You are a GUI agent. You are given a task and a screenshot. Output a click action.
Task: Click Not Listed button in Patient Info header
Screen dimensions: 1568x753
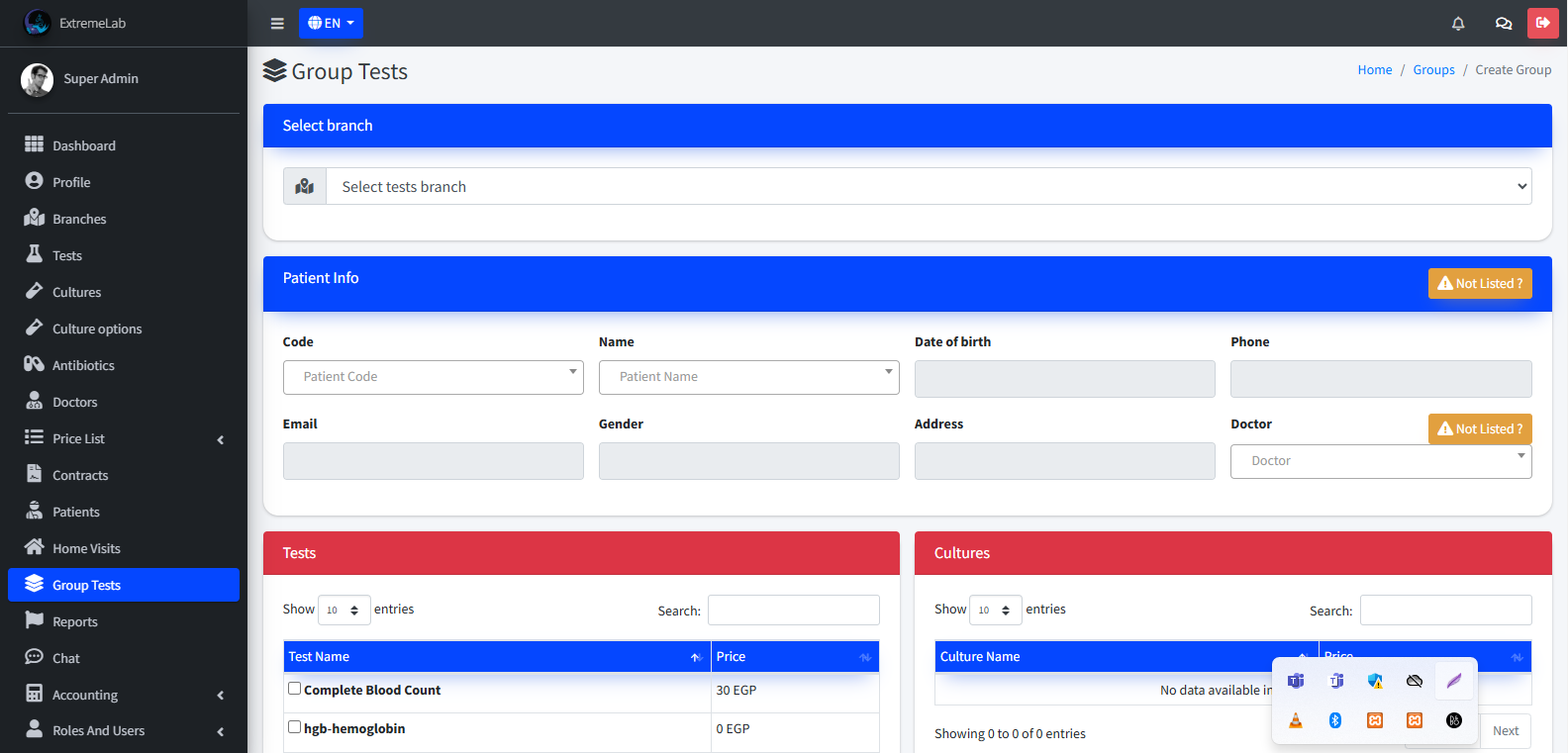click(x=1479, y=283)
